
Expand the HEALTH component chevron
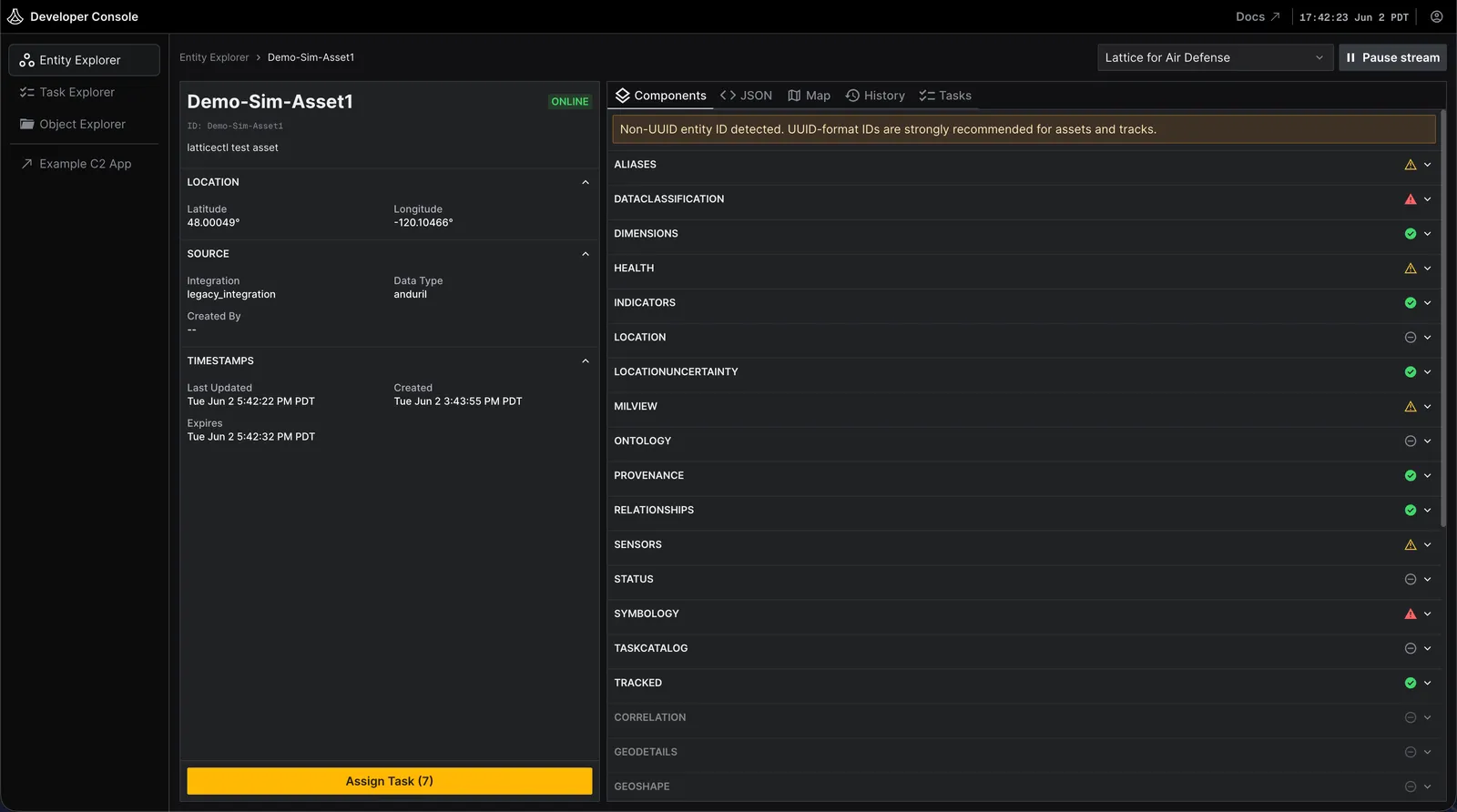1428,269
